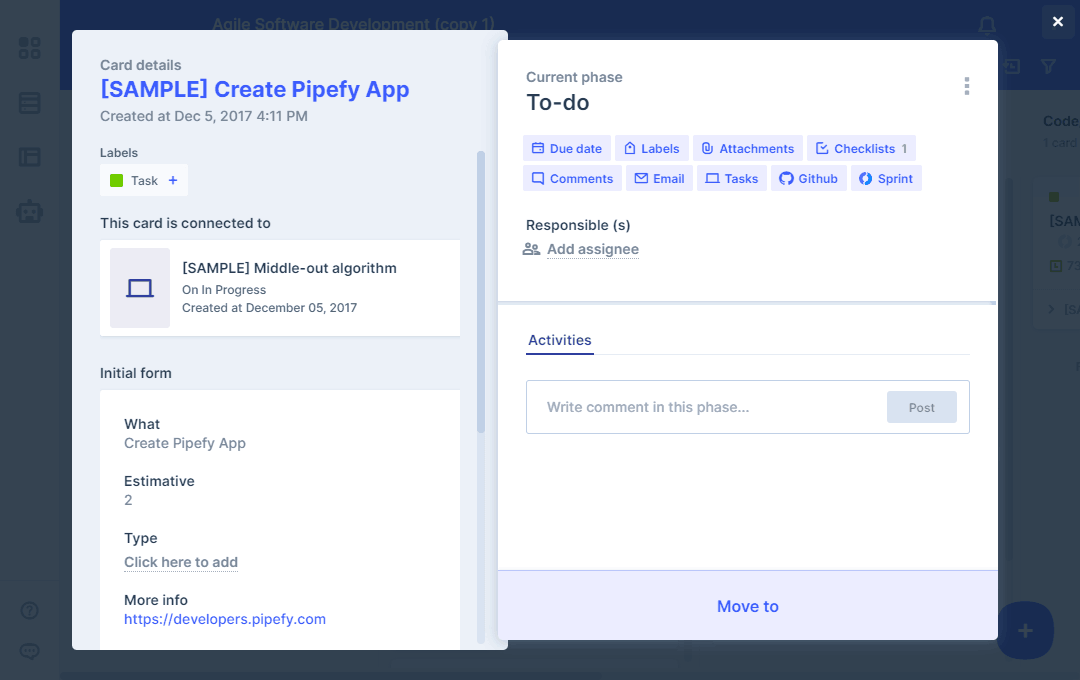Viewport: 1080px width, 680px height.
Task: Set the card Due date
Action: tap(566, 148)
